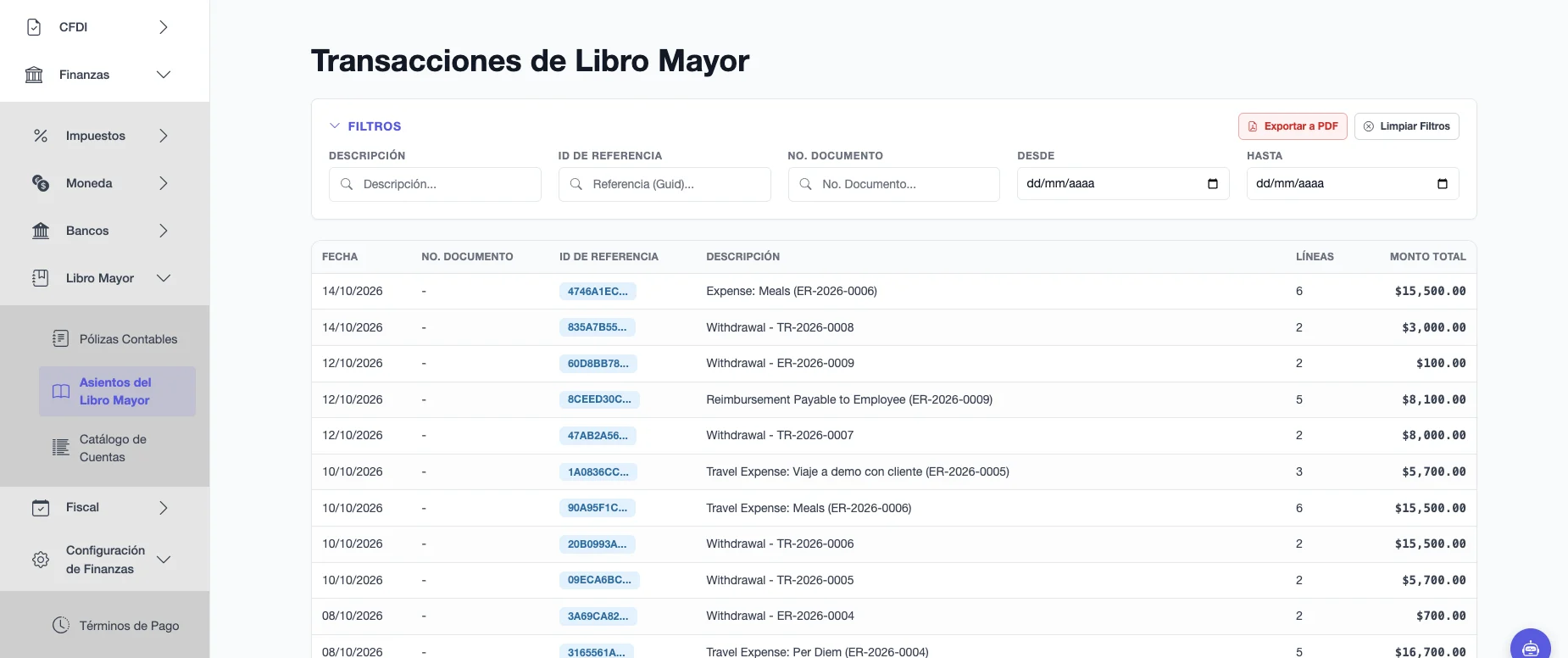Select Asientos del Libro Mayor menu item
Viewport: 1568px width, 658px height.
coord(117,391)
